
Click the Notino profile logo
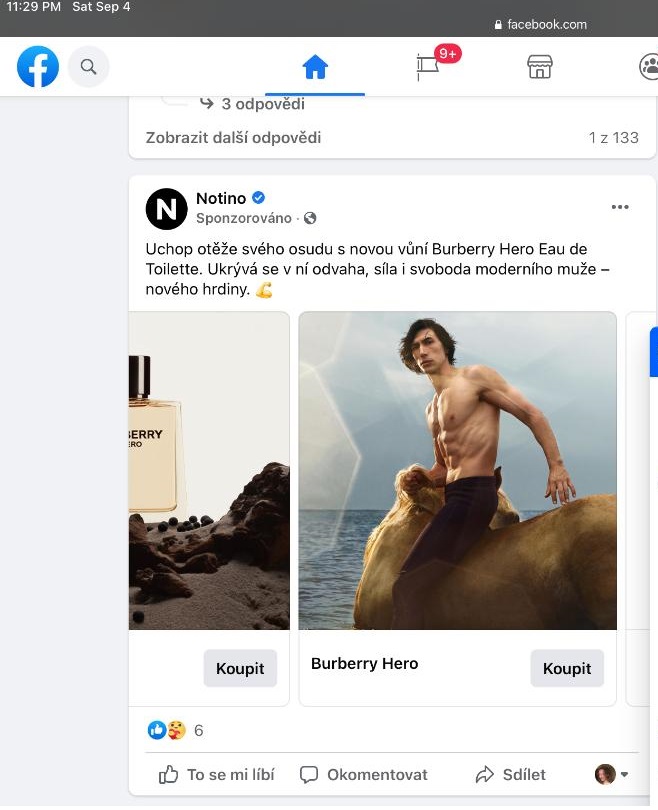166,208
